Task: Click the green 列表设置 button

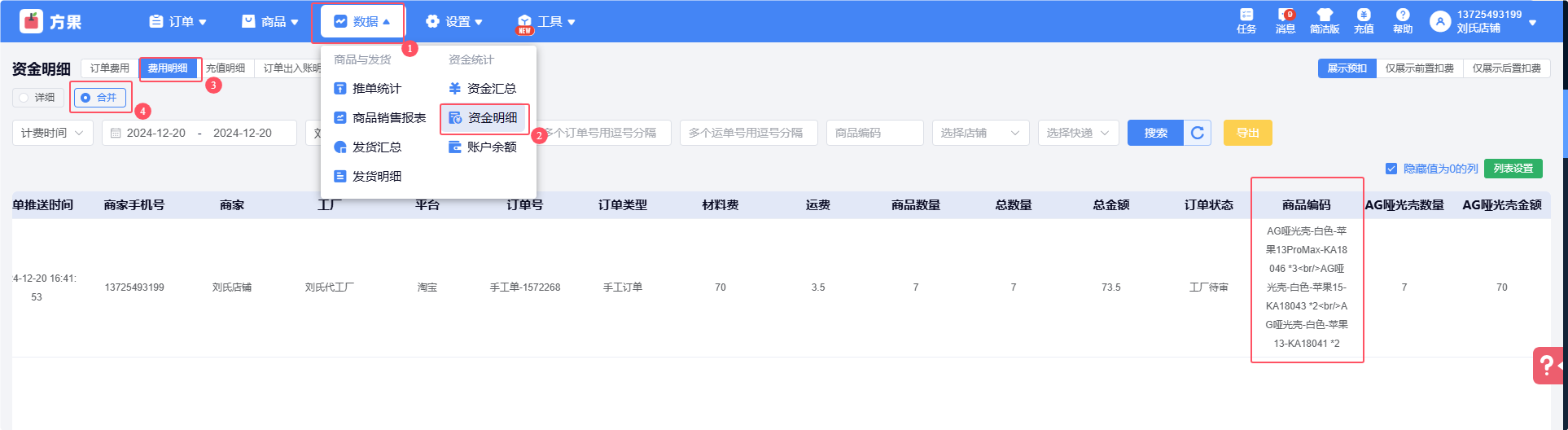Action: click(1513, 169)
